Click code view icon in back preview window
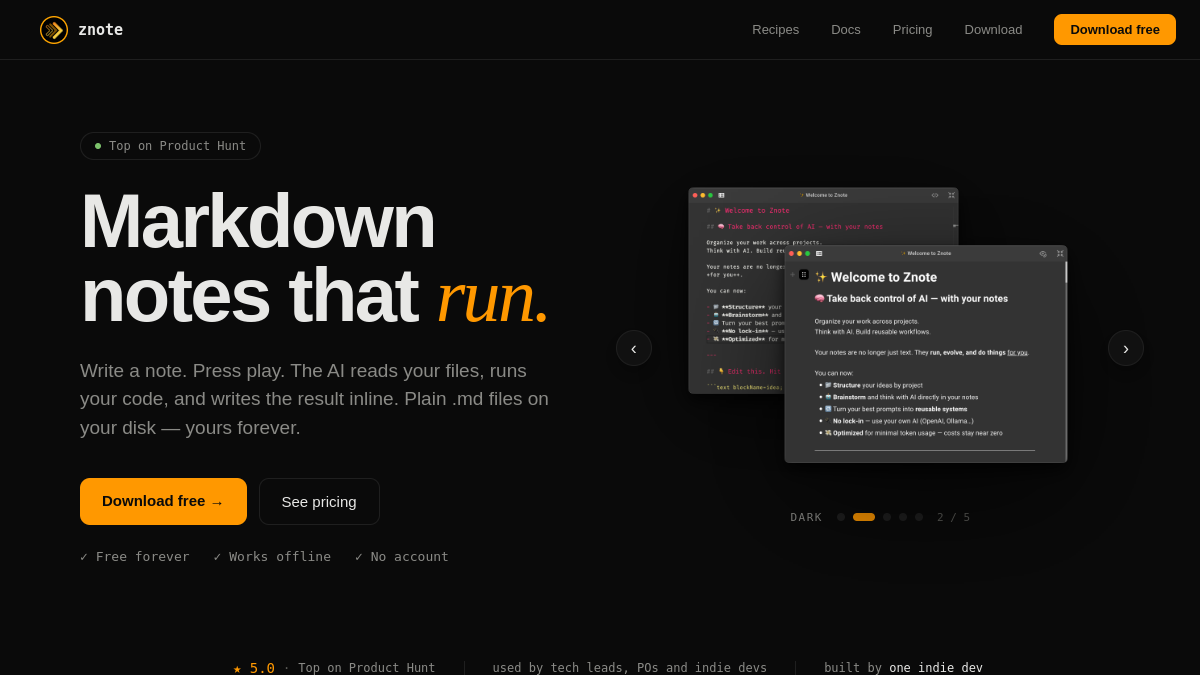 pyautogui.click(x=935, y=195)
